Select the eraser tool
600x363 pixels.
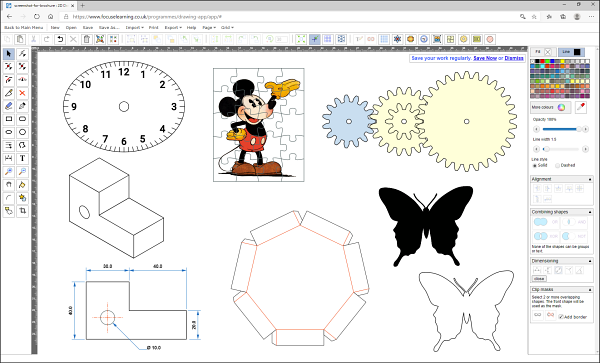(9, 106)
